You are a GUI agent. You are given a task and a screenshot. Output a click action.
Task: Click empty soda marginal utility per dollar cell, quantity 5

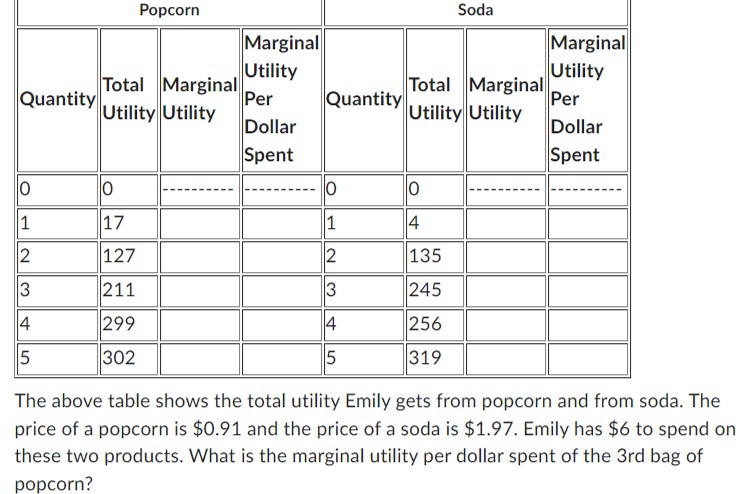coord(588,358)
